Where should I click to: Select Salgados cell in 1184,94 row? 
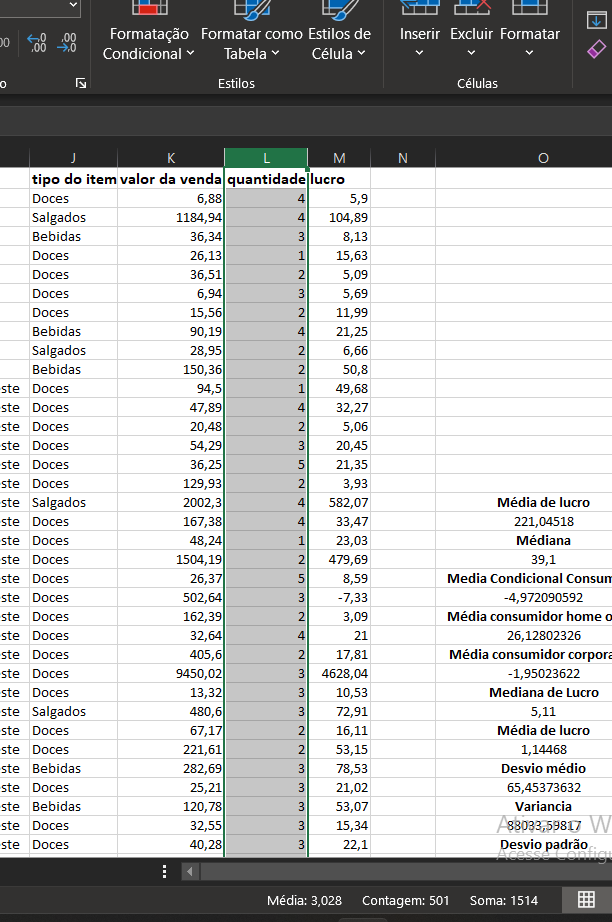(73, 218)
